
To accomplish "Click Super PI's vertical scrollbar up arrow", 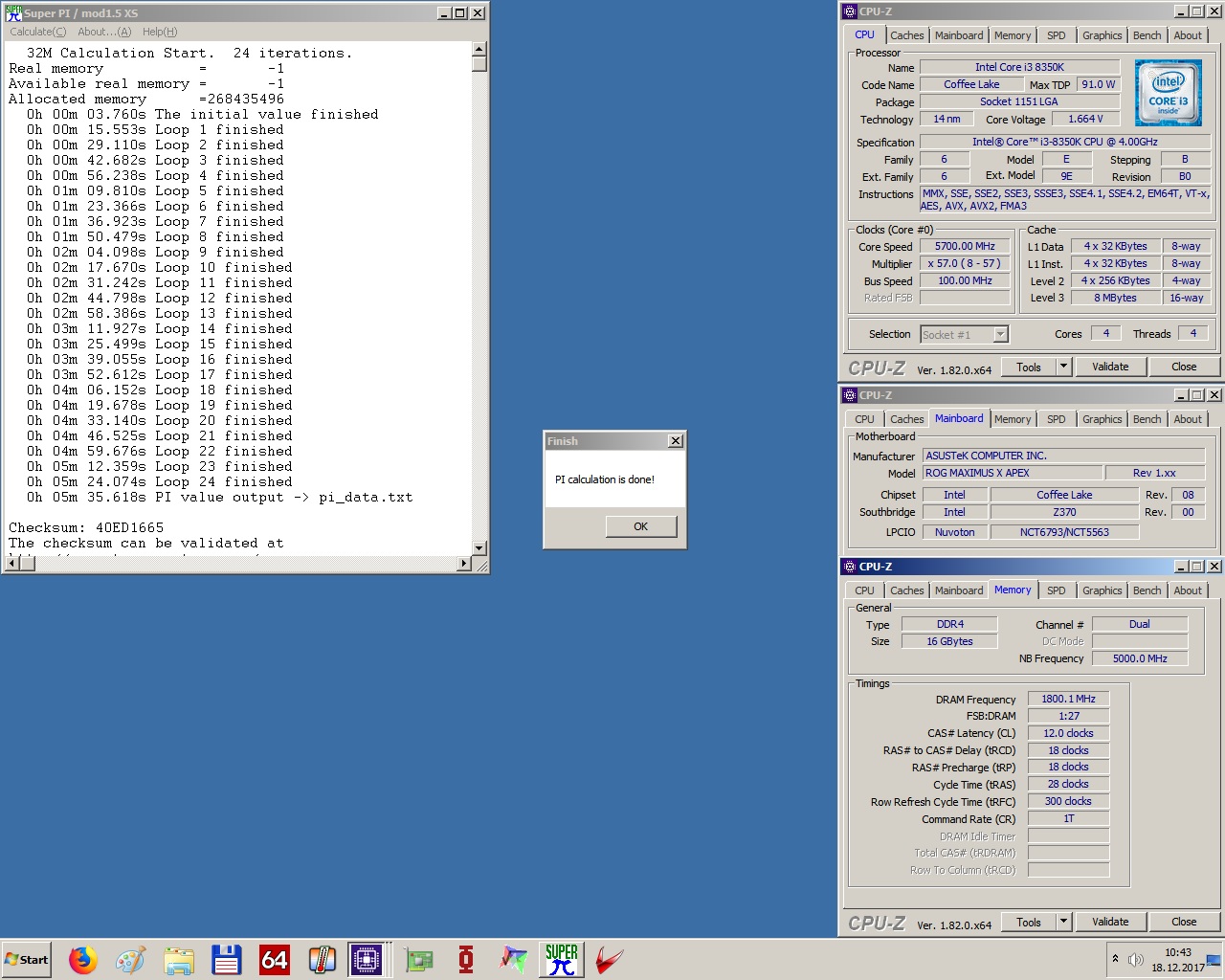I will [x=479, y=49].
